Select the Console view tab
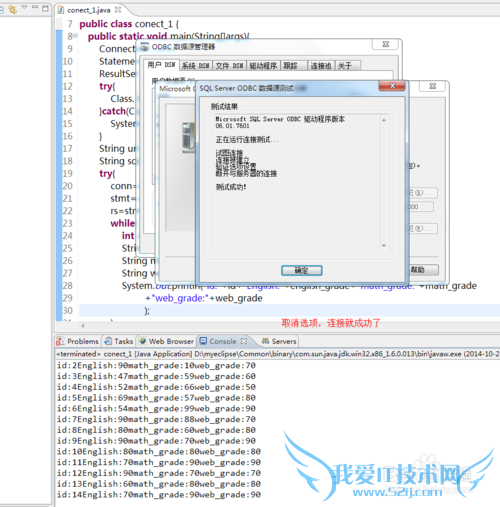Image resolution: width=500 pixels, height=507 pixels. (223, 341)
